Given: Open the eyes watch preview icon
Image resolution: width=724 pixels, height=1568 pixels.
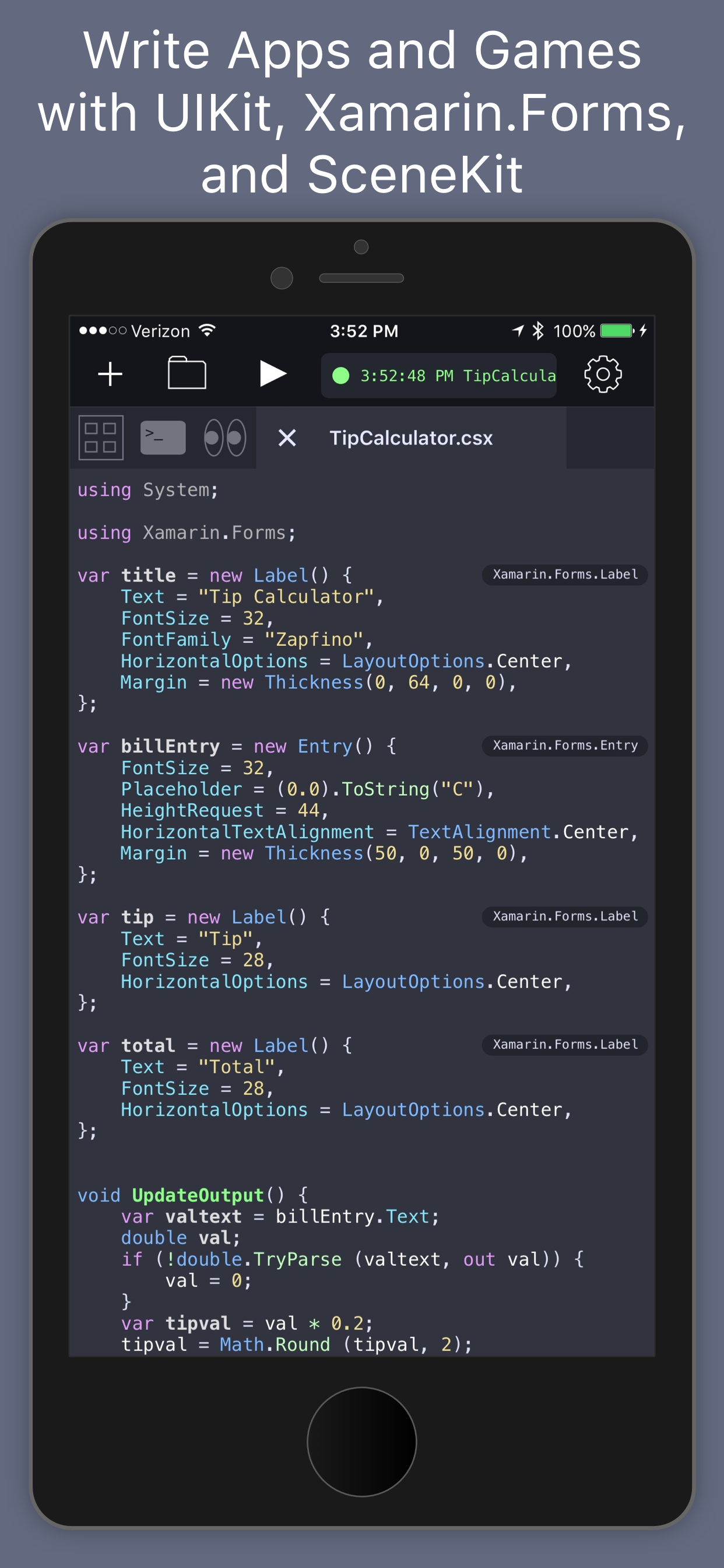Looking at the screenshot, I should (225, 437).
